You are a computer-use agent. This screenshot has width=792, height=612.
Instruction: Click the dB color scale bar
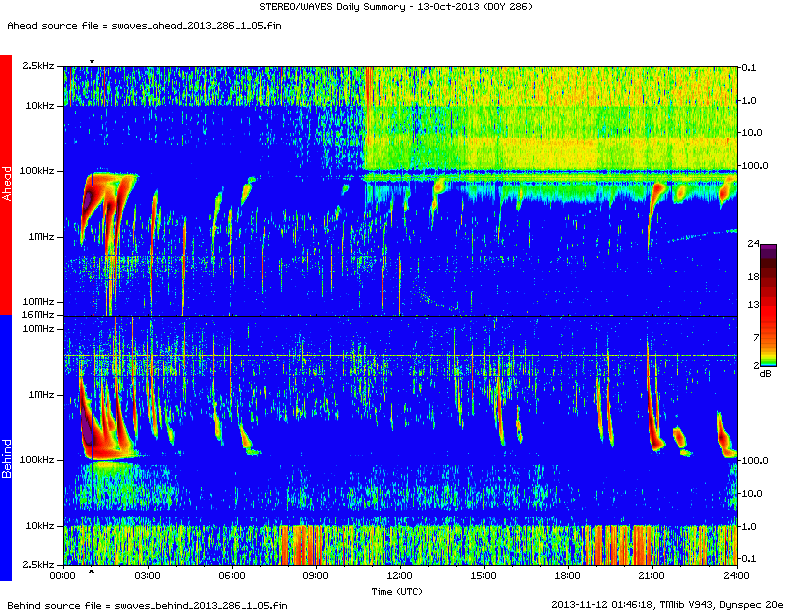pyautogui.click(x=768, y=305)
